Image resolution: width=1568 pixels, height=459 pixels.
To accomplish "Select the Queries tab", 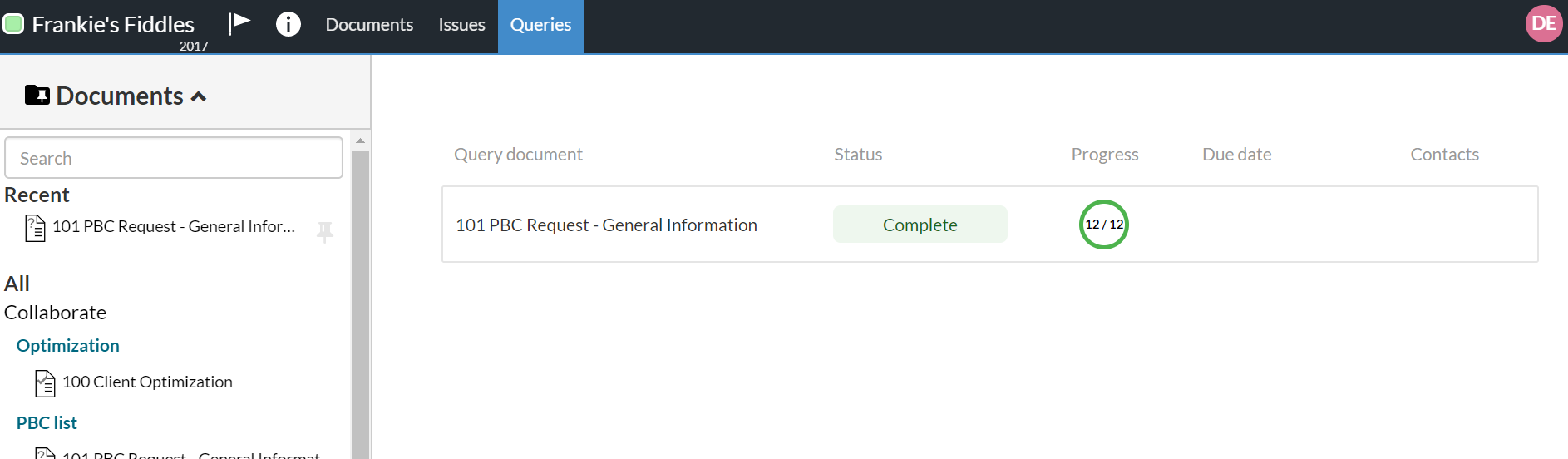I will 540,25.
